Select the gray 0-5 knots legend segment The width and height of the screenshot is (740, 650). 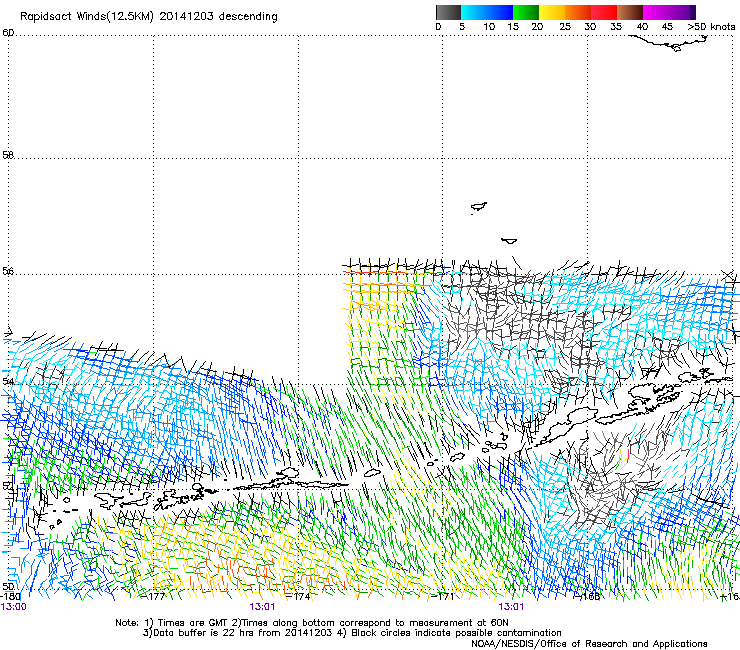pos(448,12)
